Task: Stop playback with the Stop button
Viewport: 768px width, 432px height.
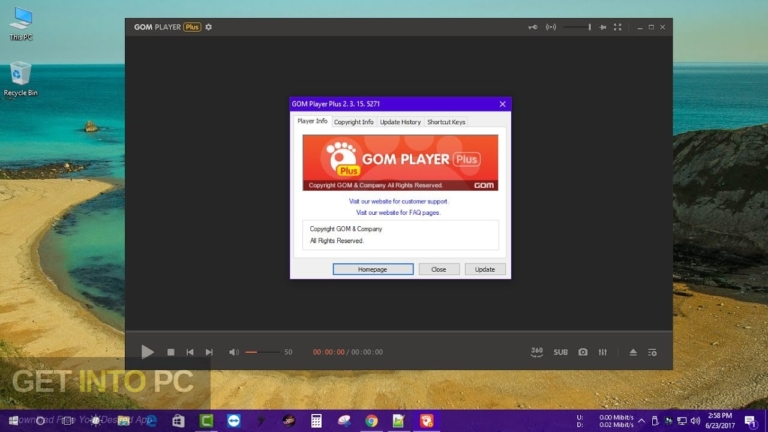Action: pyautogui.click(x=170, y=352)
